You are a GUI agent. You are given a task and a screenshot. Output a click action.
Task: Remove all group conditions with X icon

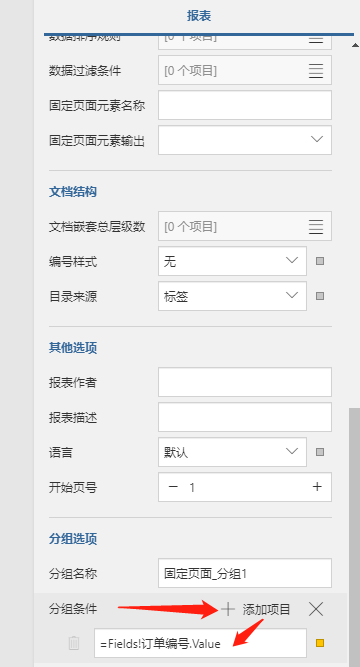click(316, 610)
